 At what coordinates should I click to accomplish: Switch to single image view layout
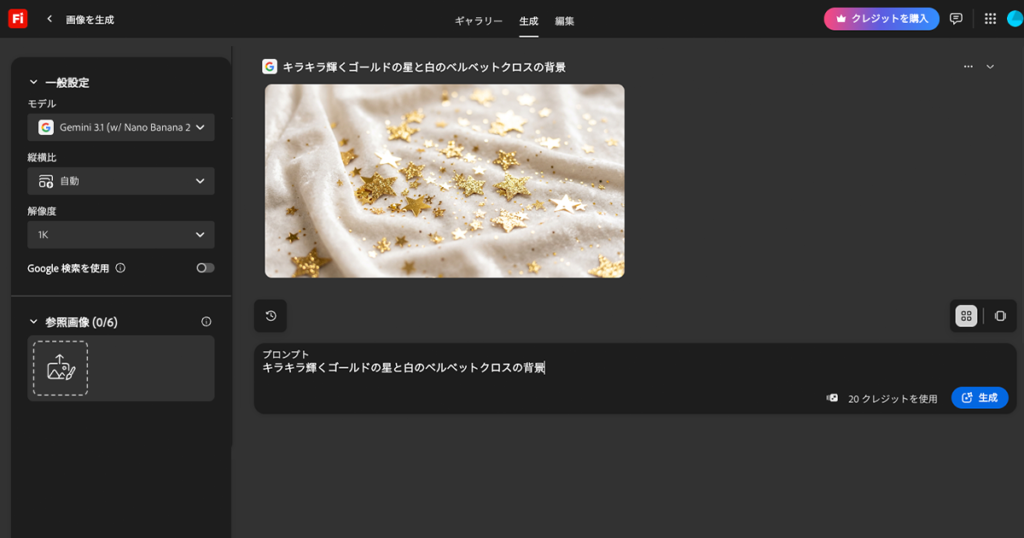point(1000,316)
